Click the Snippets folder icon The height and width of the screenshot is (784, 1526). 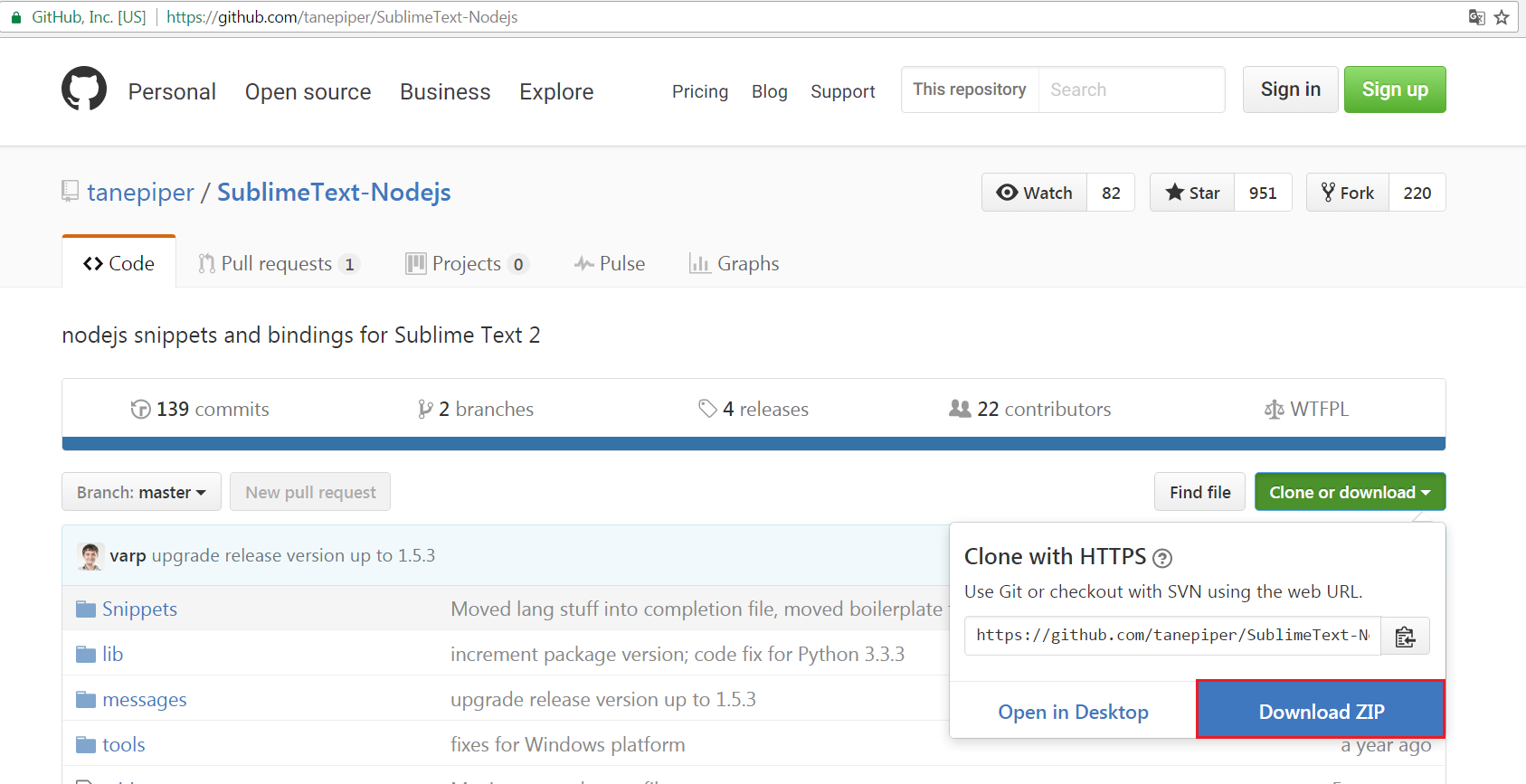click(86, 609)
